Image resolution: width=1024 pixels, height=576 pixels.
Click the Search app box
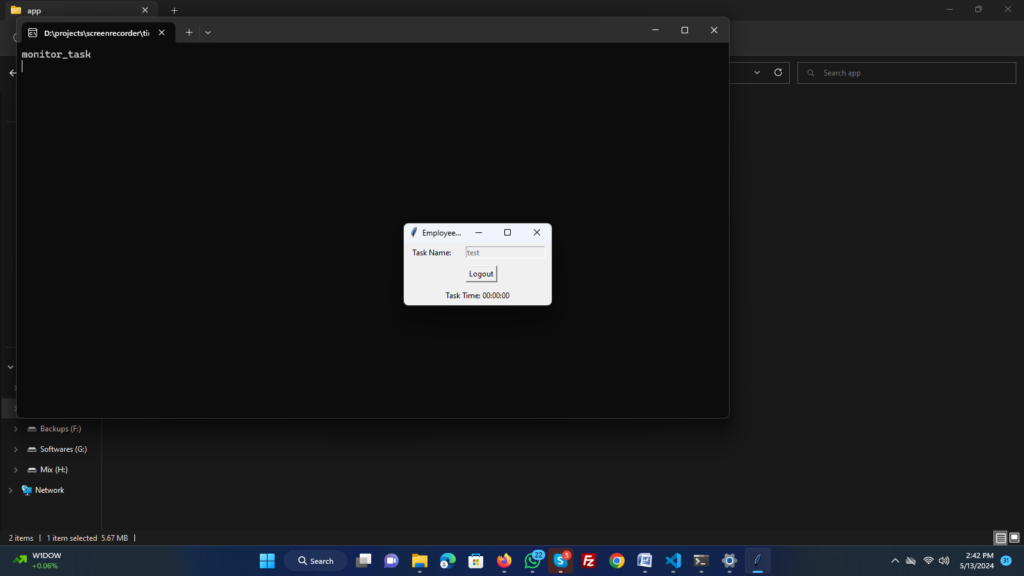pyautogui.click(x=905, y=73)
